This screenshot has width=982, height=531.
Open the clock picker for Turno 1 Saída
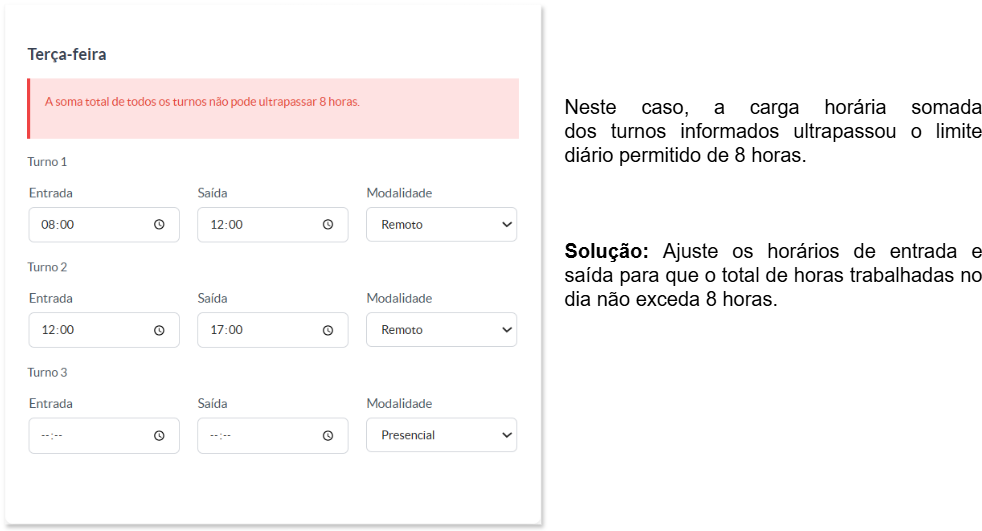coord(328,224)
